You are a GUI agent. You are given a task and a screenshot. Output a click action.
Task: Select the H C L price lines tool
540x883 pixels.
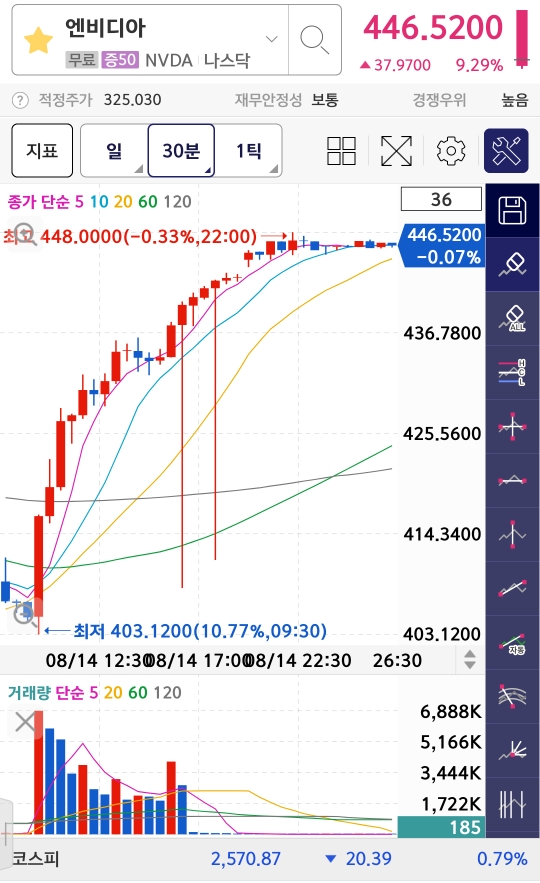[x=512, y=372]
